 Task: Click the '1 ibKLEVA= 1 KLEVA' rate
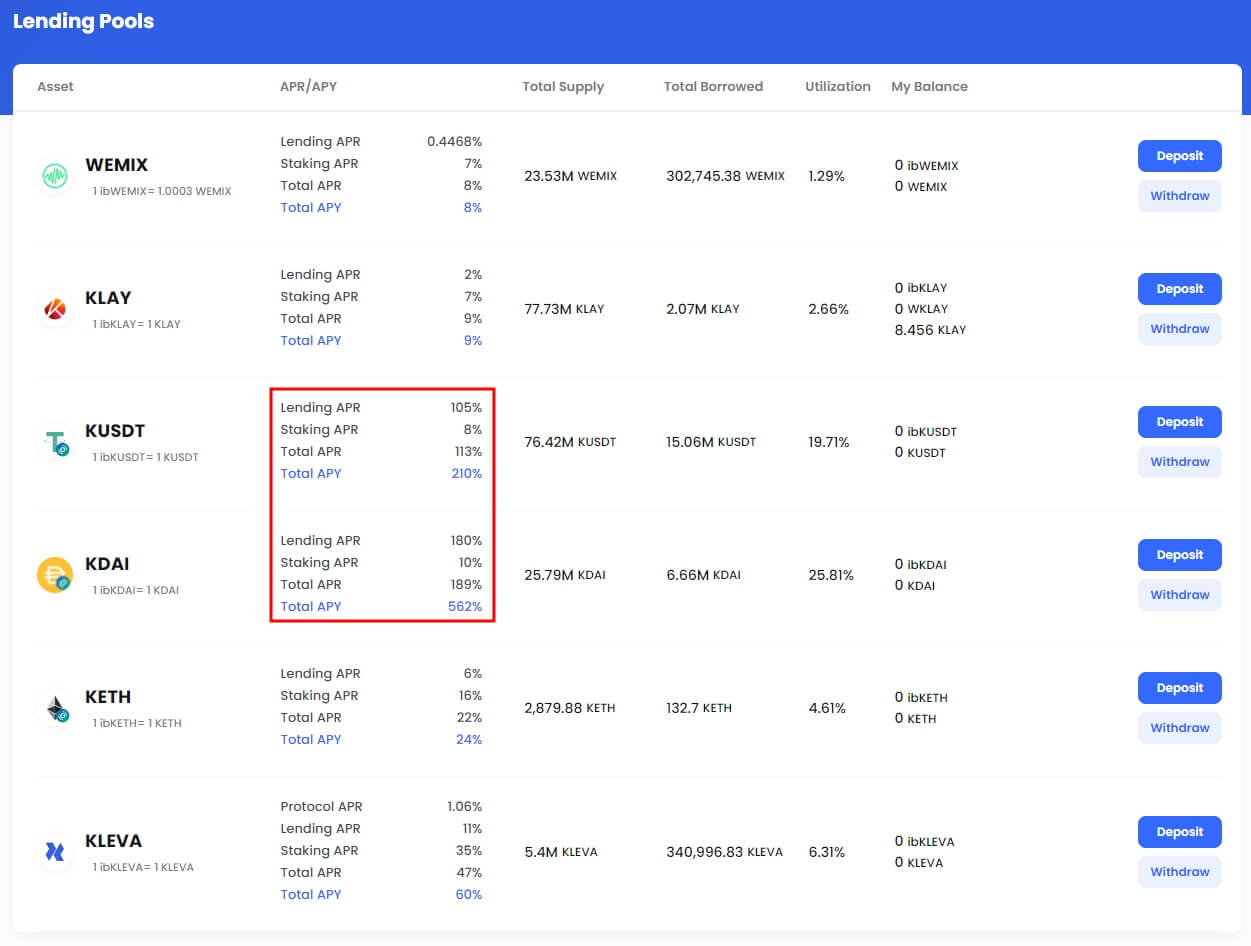[x=143, y=867]
